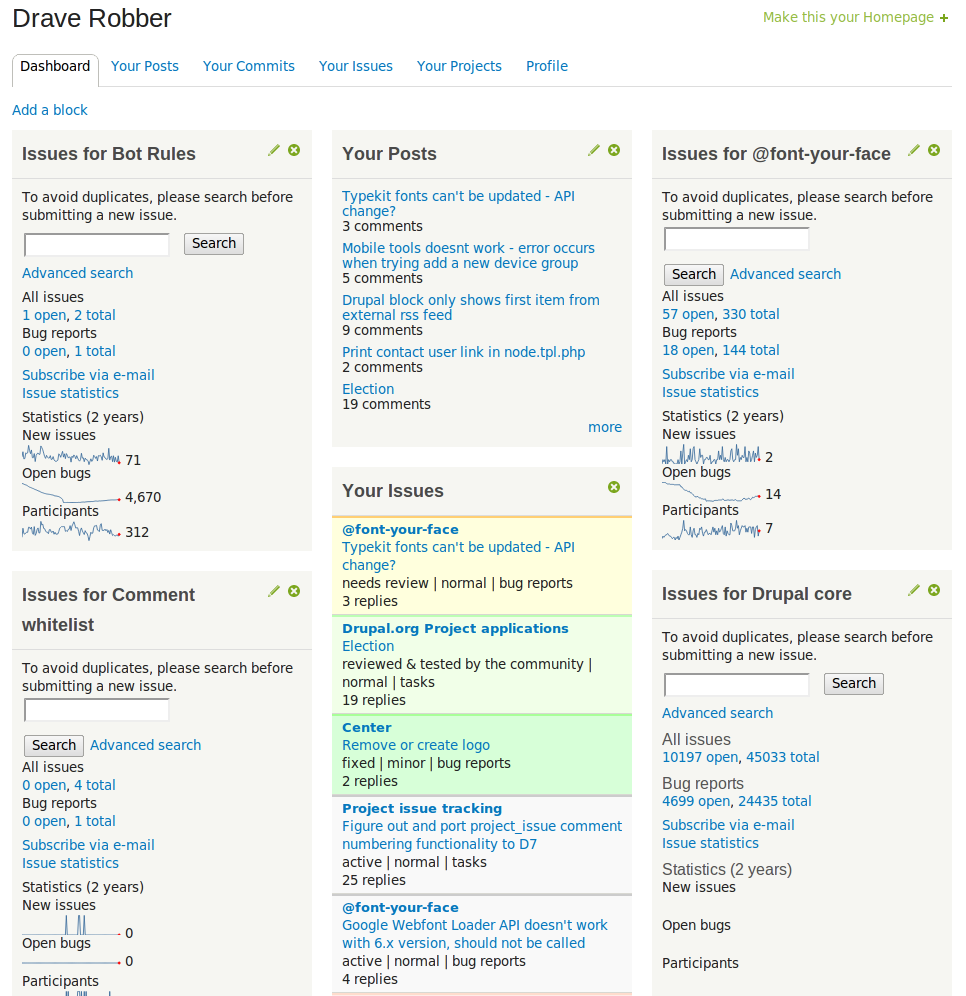Click Search button in Drupal core block
The image size is (966, 996).
click(x=854, y=683)
